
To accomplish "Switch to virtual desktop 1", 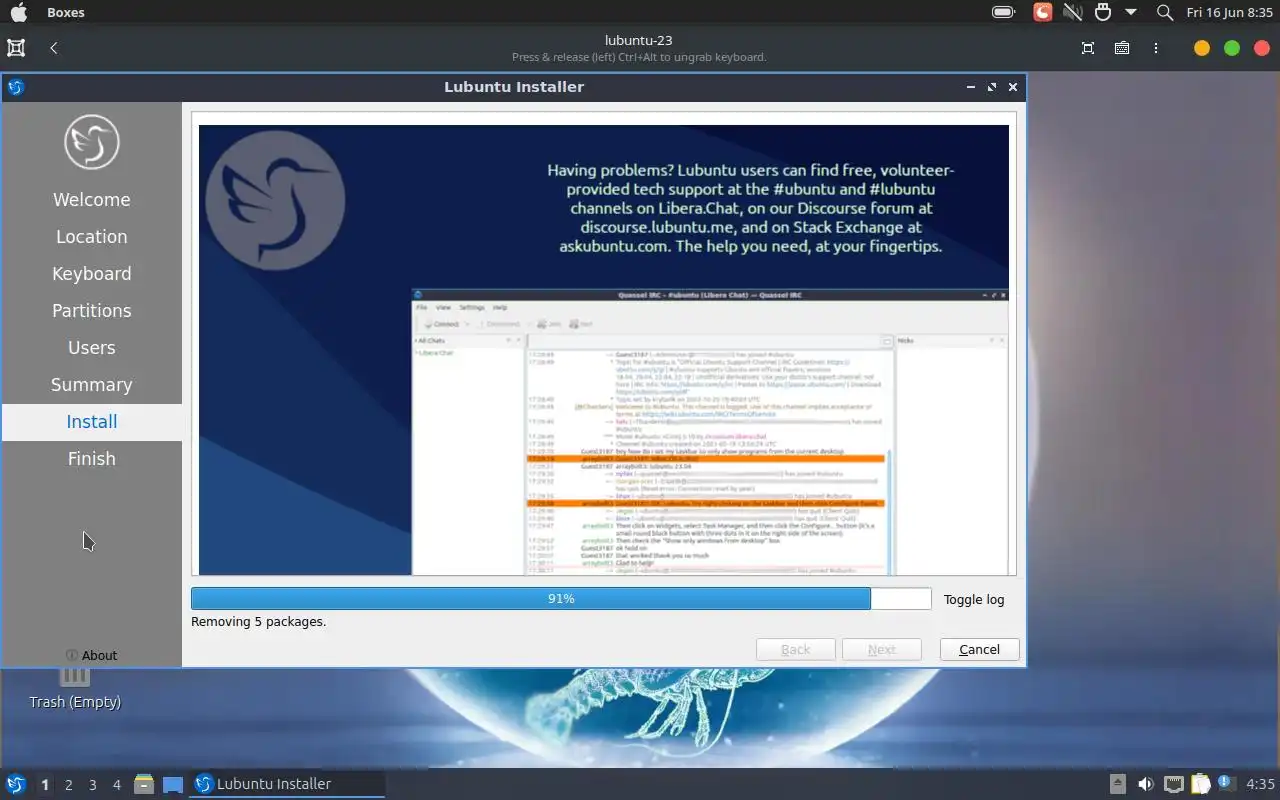I will point(45,785).
